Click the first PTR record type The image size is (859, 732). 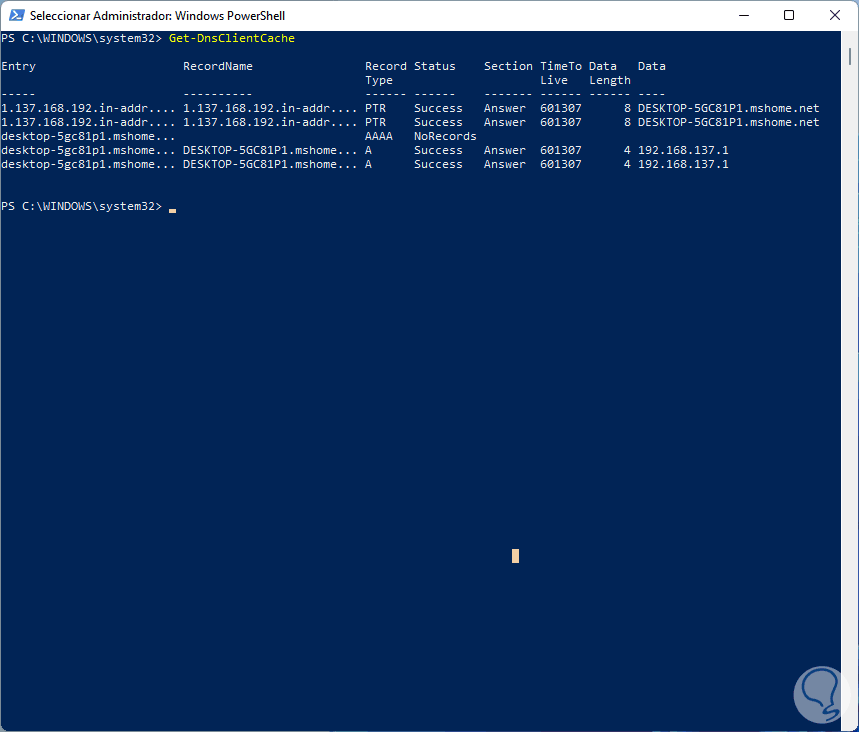[x=375, y=108]
